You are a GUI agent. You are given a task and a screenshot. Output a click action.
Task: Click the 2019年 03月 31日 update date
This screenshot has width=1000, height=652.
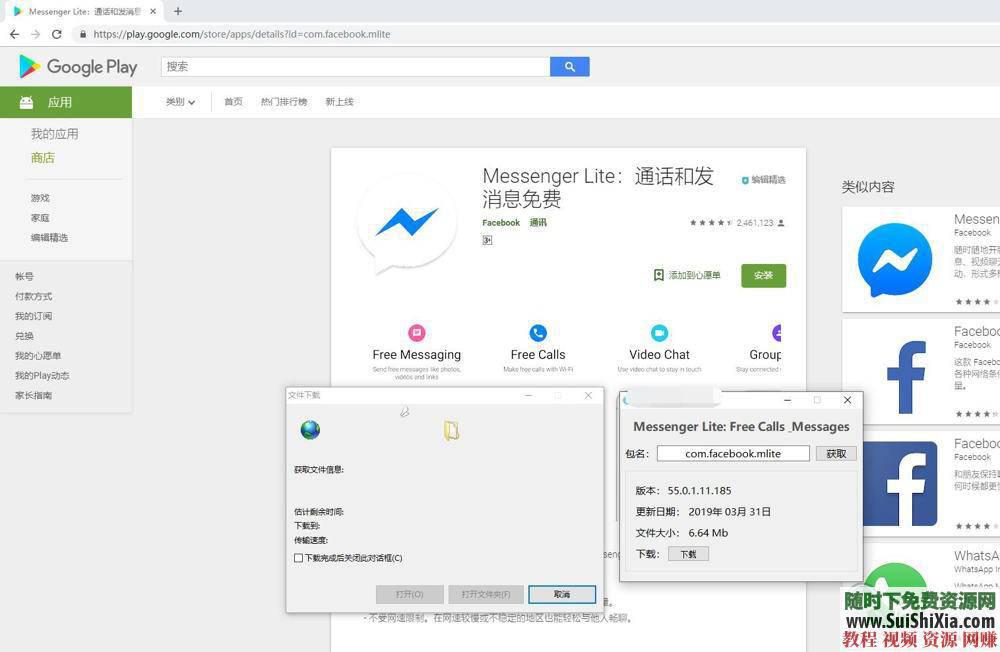tap(730, 512)
